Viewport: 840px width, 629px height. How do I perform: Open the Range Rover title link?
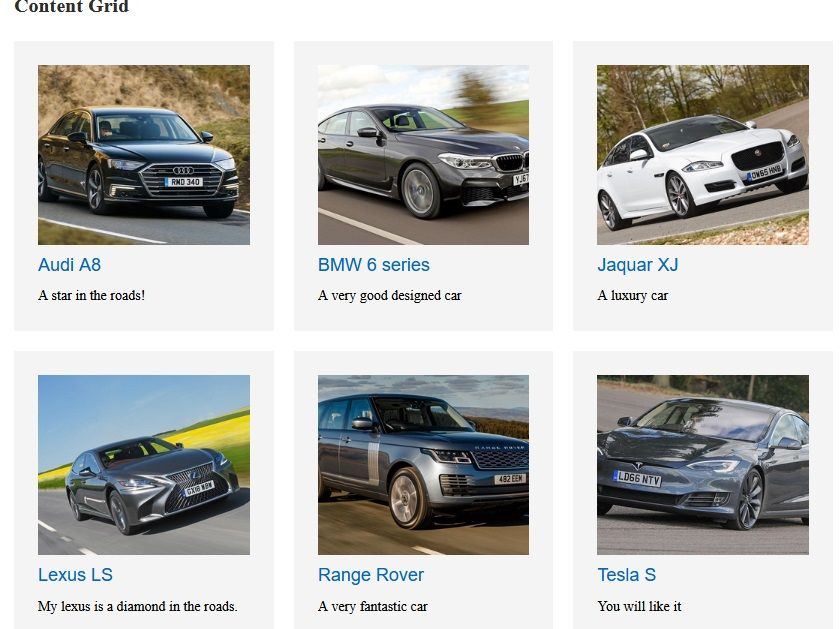(371, 574)
